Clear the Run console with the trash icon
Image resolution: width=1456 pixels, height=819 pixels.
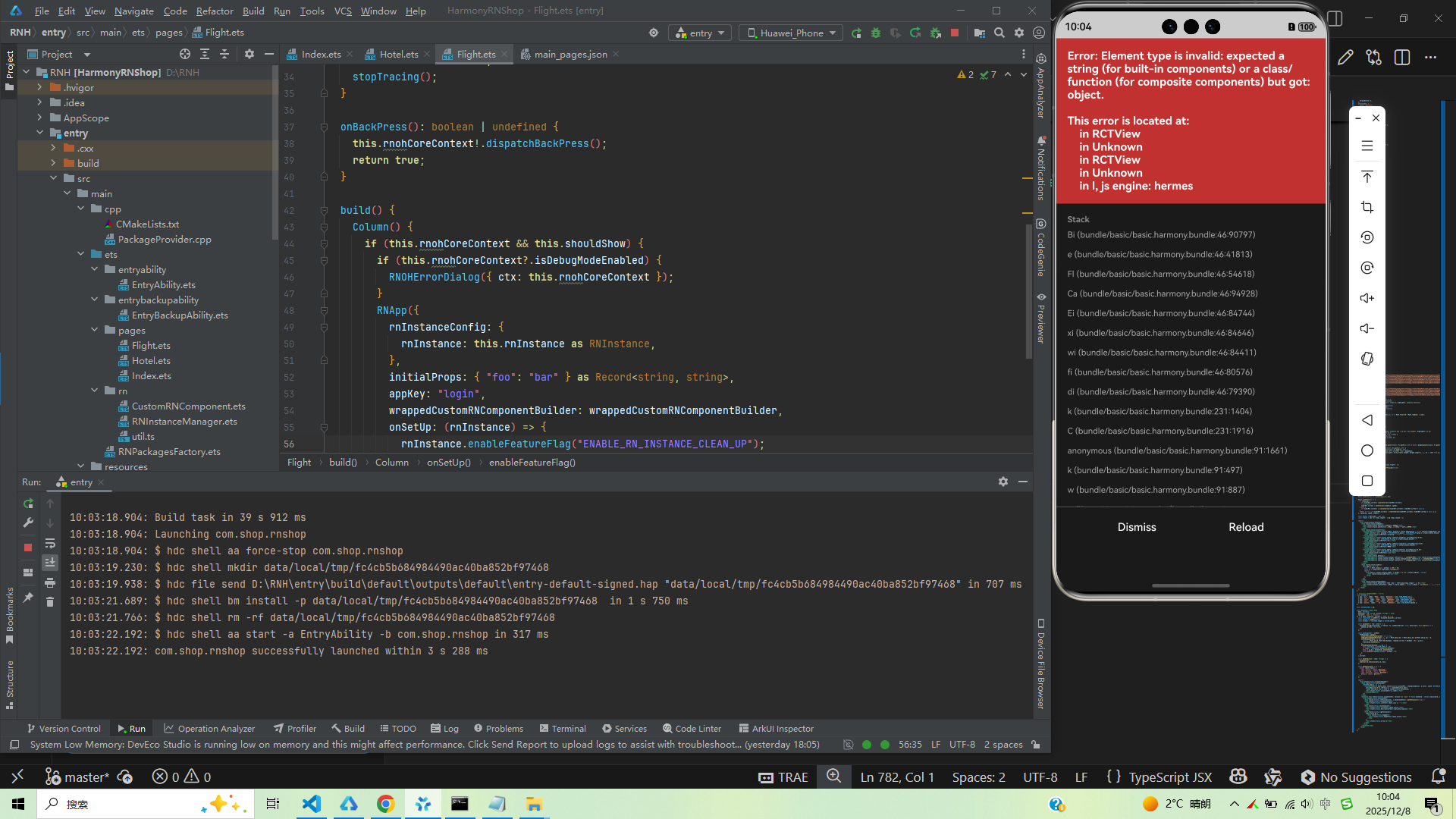point(50,602)
